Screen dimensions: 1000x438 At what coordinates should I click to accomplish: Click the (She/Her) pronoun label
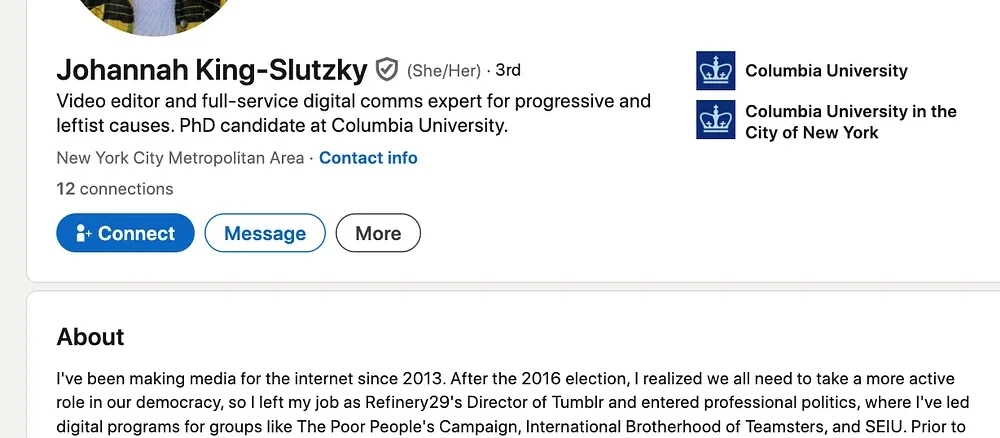pyautogui.click(x=443, y=71)
